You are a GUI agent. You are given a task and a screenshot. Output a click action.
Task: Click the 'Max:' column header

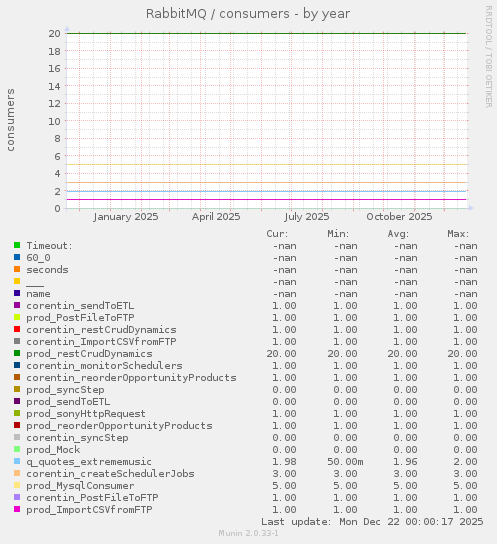pyautogui.click(x=458, y=233)
